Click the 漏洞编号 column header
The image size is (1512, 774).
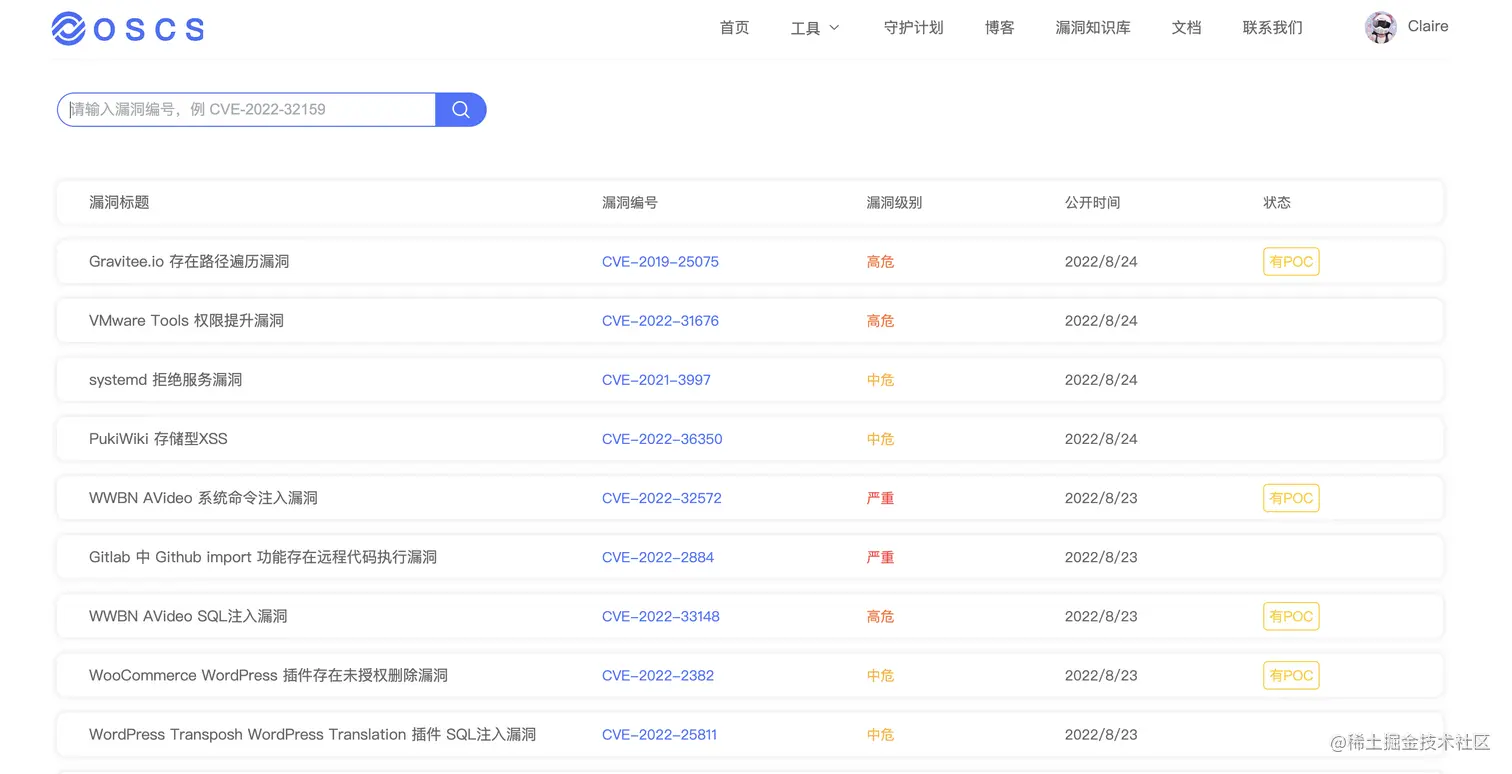tap(630, 203)
